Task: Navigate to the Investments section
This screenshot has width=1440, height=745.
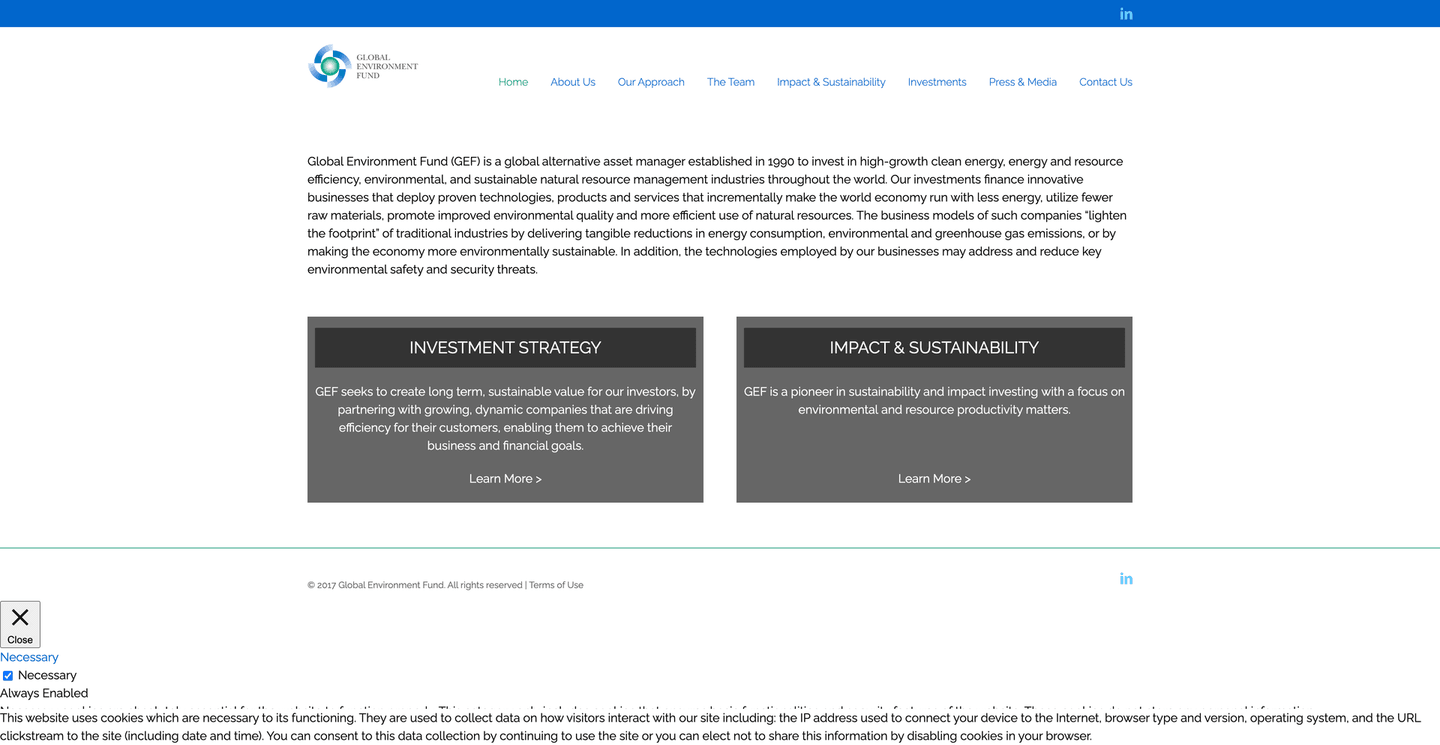Action: tap(936, 82)
